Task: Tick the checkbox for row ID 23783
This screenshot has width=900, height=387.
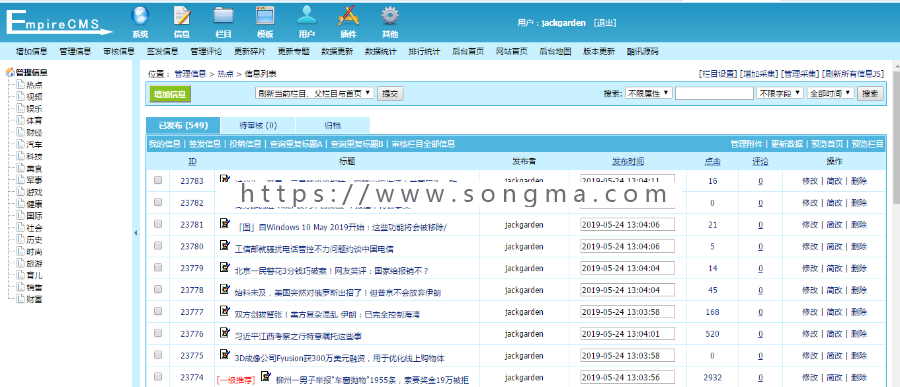Action: coord(158,180)
